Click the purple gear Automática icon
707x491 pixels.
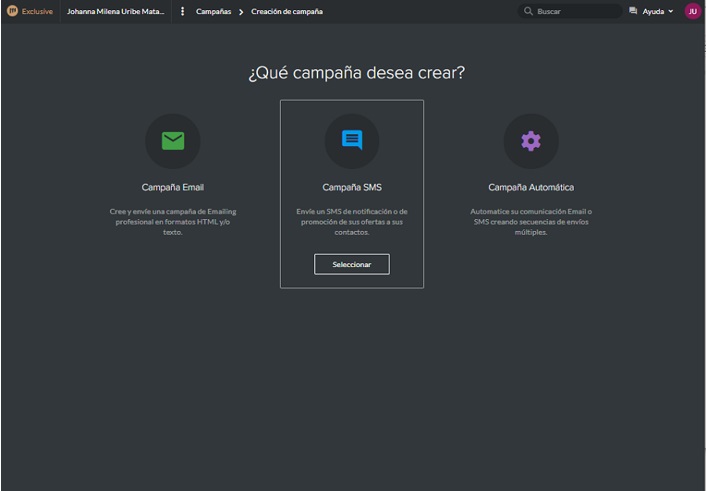coord(530,141)
